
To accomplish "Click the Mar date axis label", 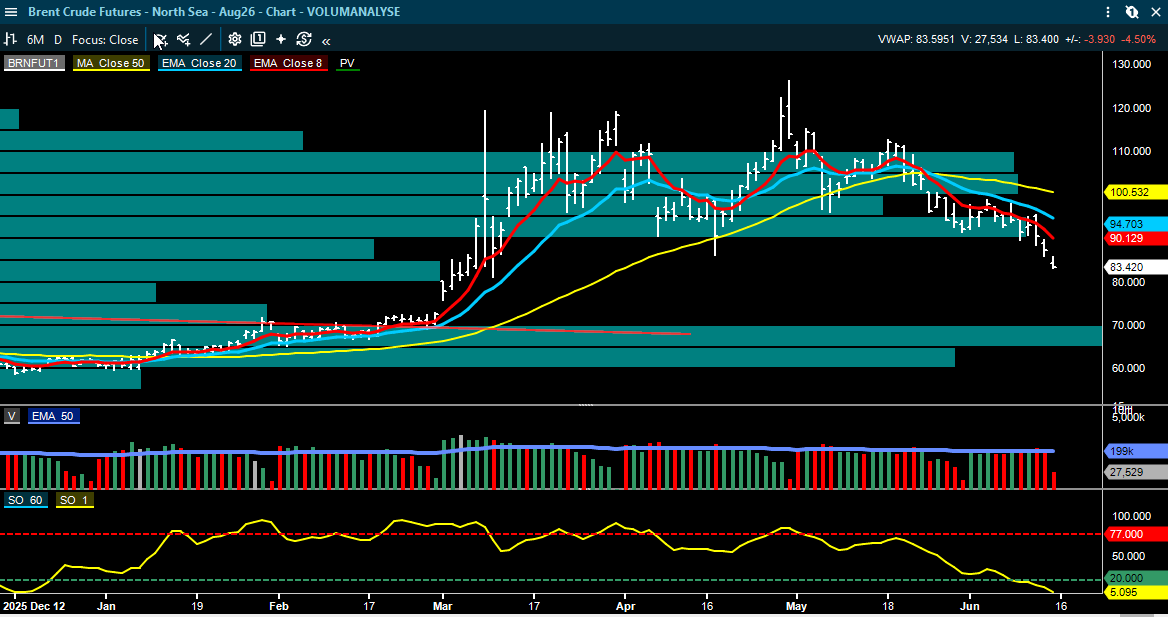I will (442, 607).
